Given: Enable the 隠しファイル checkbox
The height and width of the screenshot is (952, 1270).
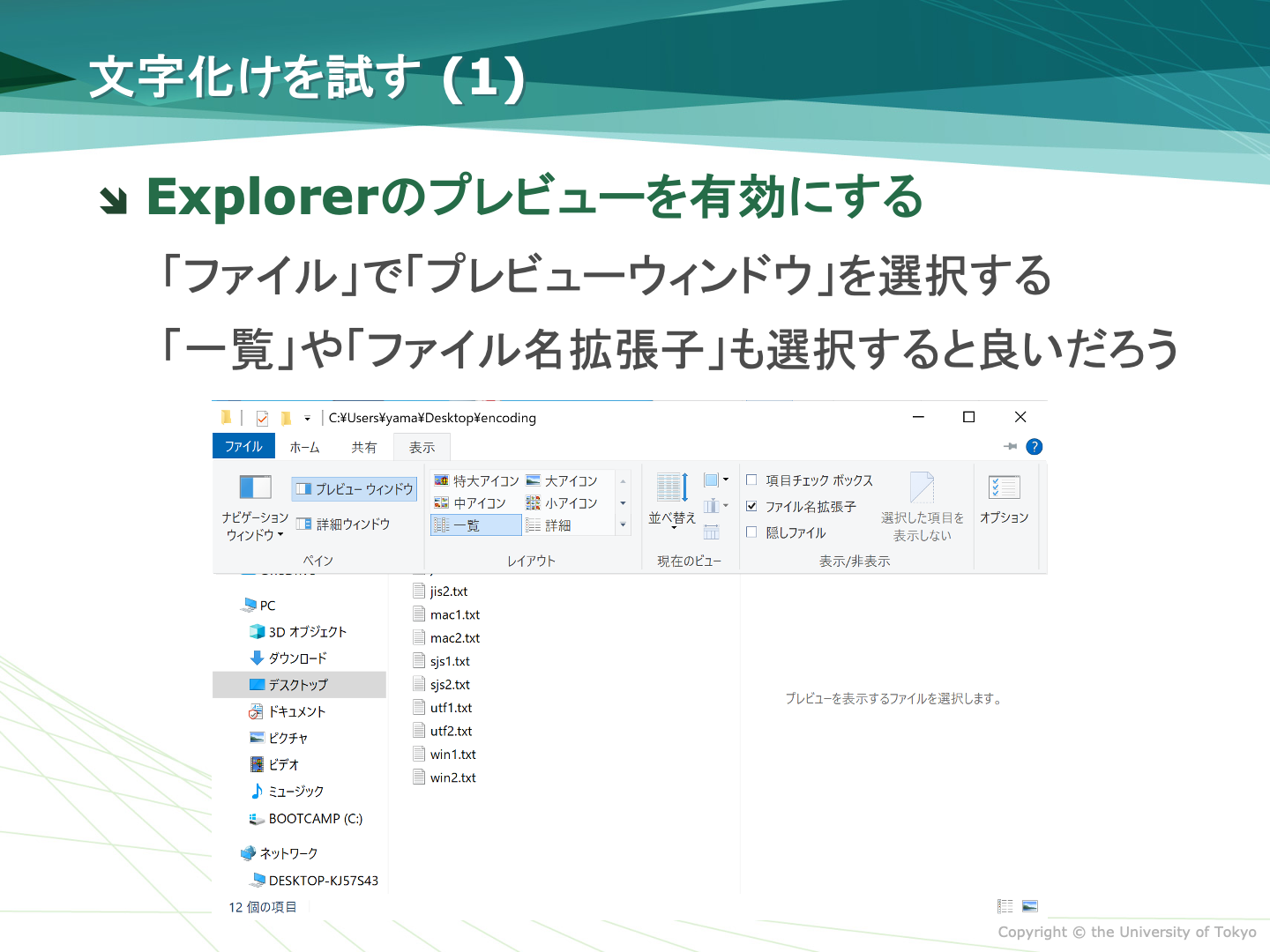Looking at the screenshot, I should (x=751, y=532).
